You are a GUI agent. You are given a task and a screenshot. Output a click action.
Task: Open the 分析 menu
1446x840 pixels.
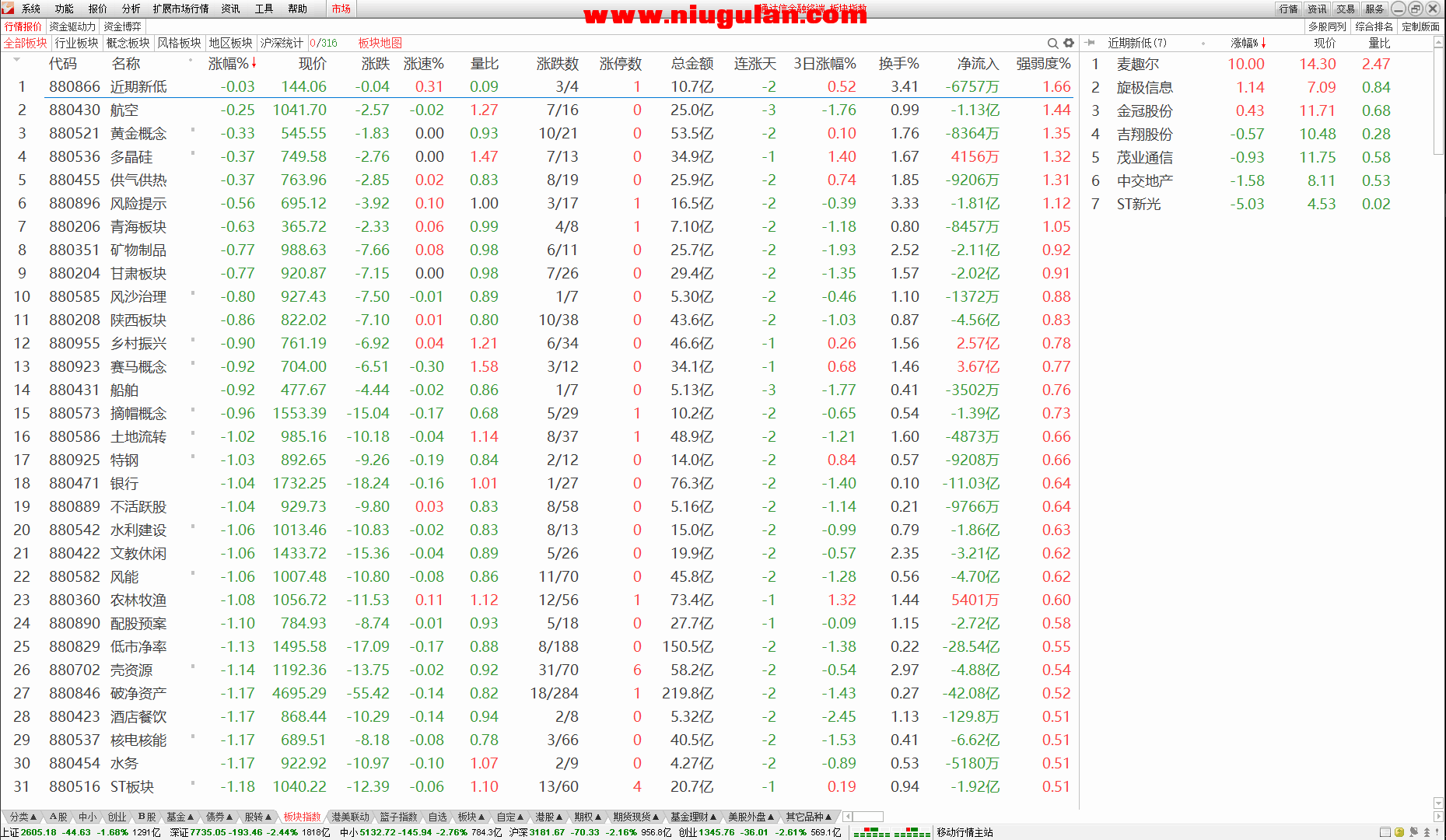pos(131,9)
